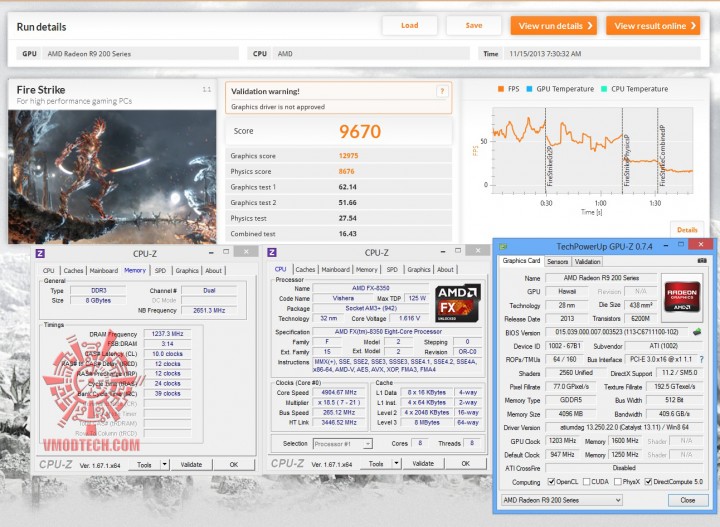The width and height of the screenshot is (720, 527).
Task: Click the AMD FX logo in CPU-Z
Action: coord(458,303)
